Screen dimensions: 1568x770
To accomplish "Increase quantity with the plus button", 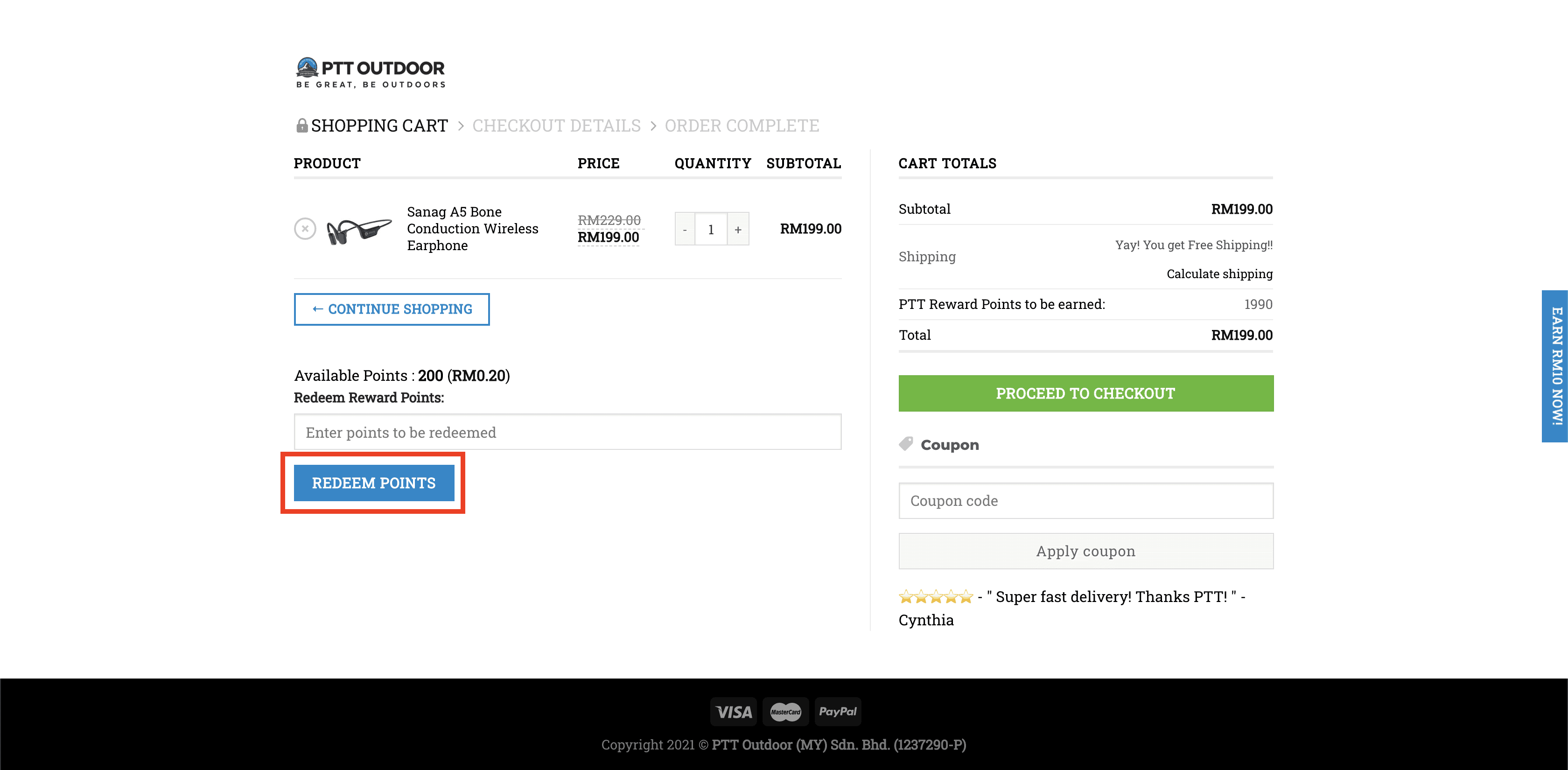I will pos(738,230).
